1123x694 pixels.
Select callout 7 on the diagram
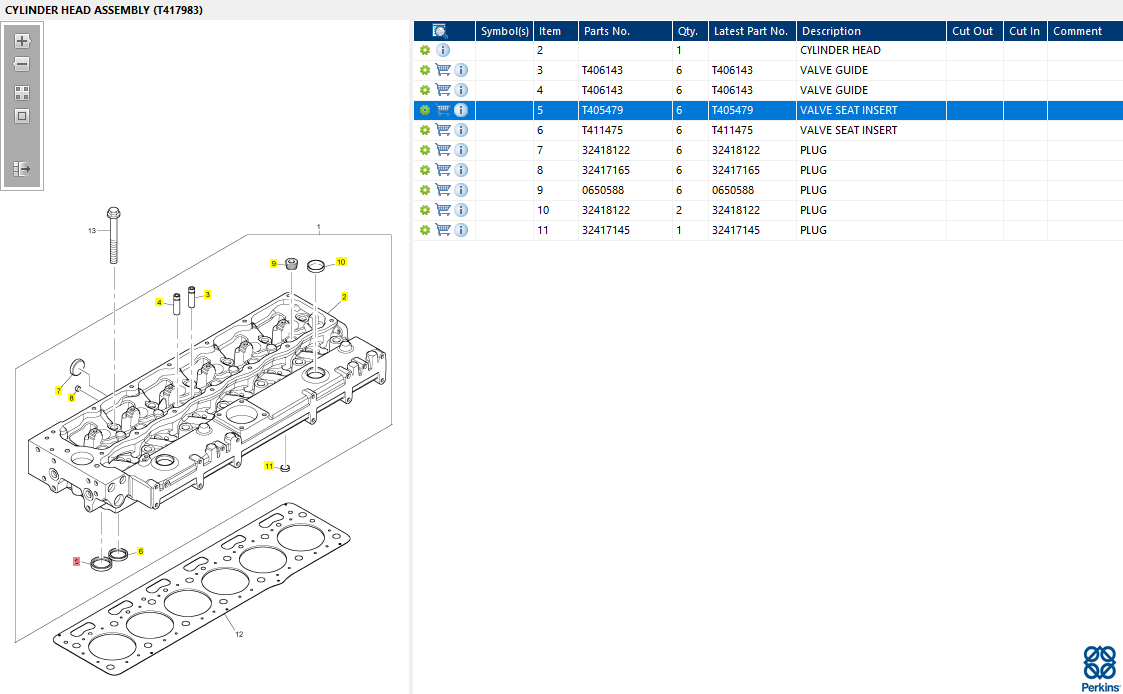pos(59,390)
